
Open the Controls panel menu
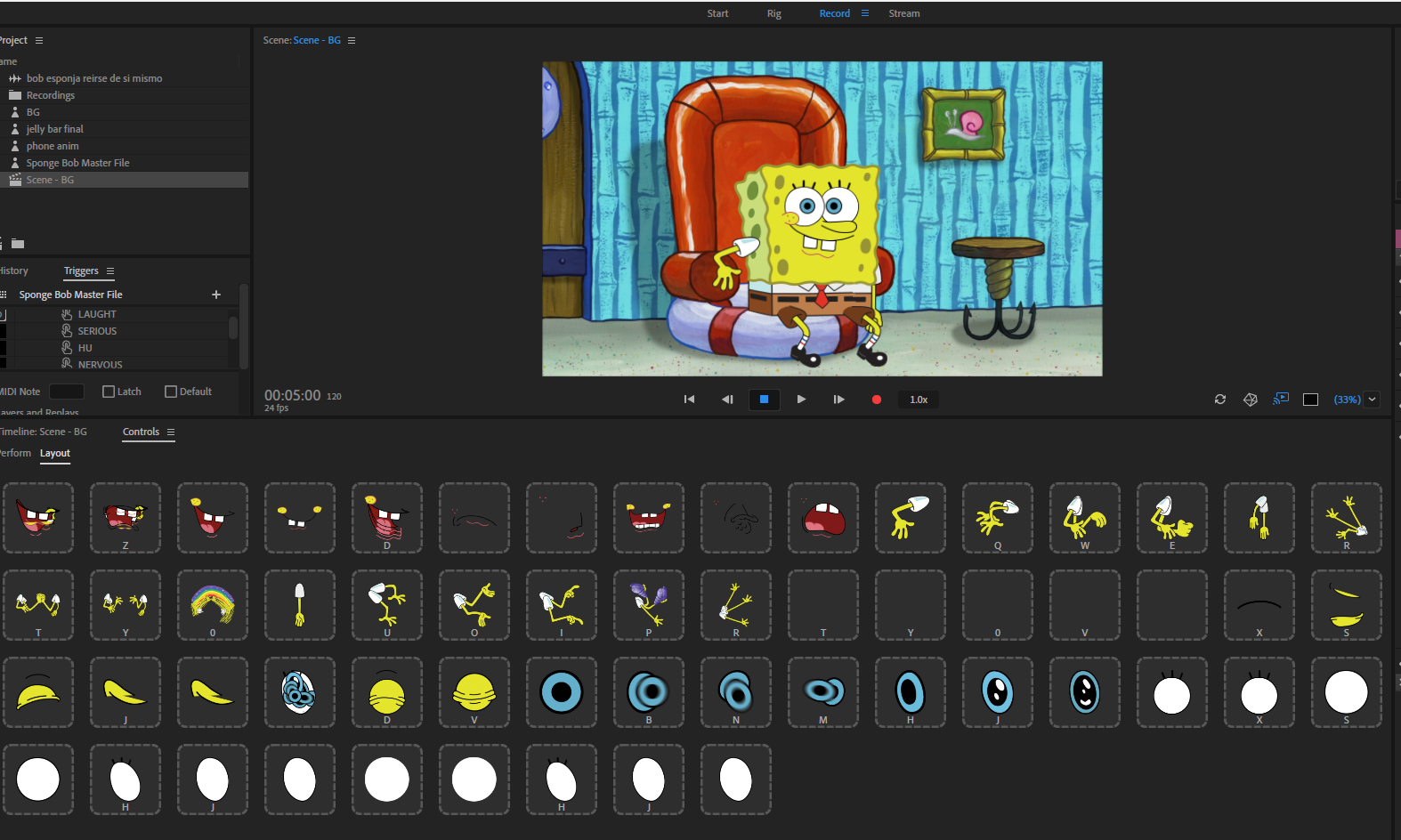click(x=171, y=432)
